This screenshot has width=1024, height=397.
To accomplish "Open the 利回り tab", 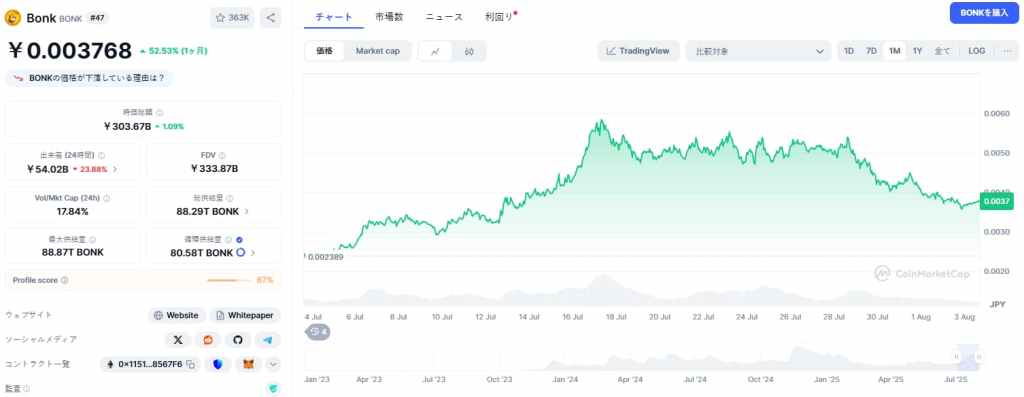I will click(500, 17).
